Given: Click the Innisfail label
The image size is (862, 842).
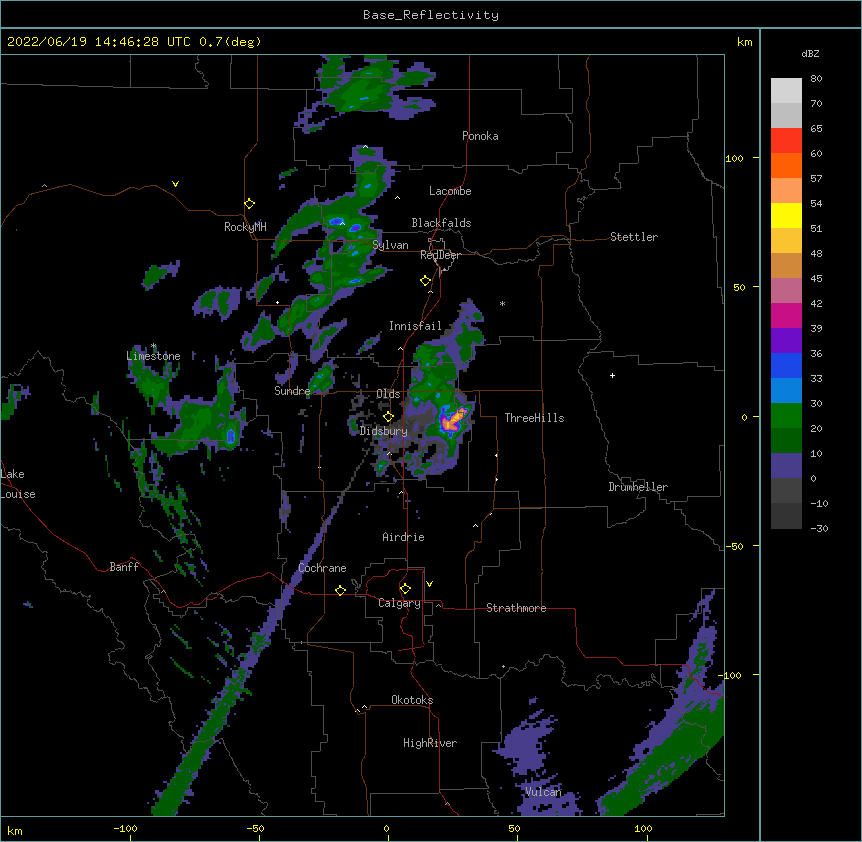Looking at the screenshot, I should pyautogui.click(x=415, y=326).
